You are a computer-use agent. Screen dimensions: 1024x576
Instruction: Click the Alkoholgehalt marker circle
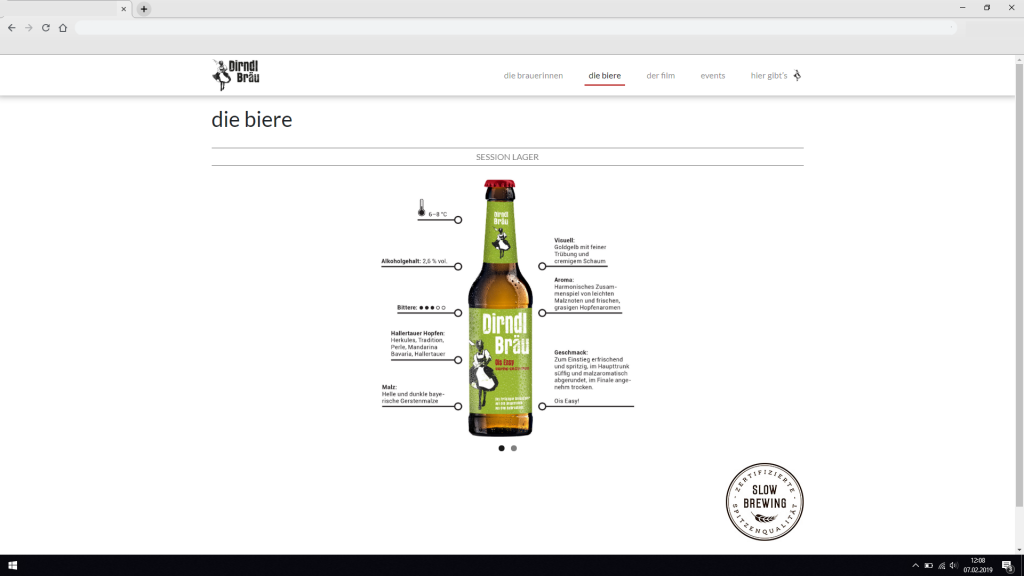458,266
